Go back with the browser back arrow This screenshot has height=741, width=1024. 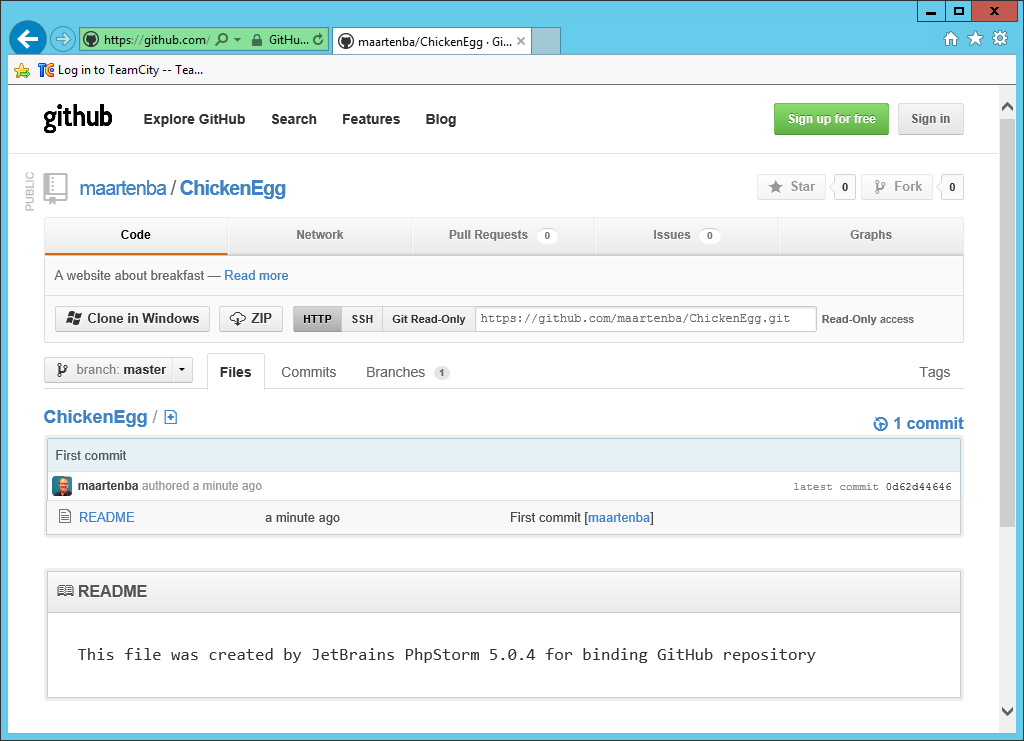click(27, 39)
